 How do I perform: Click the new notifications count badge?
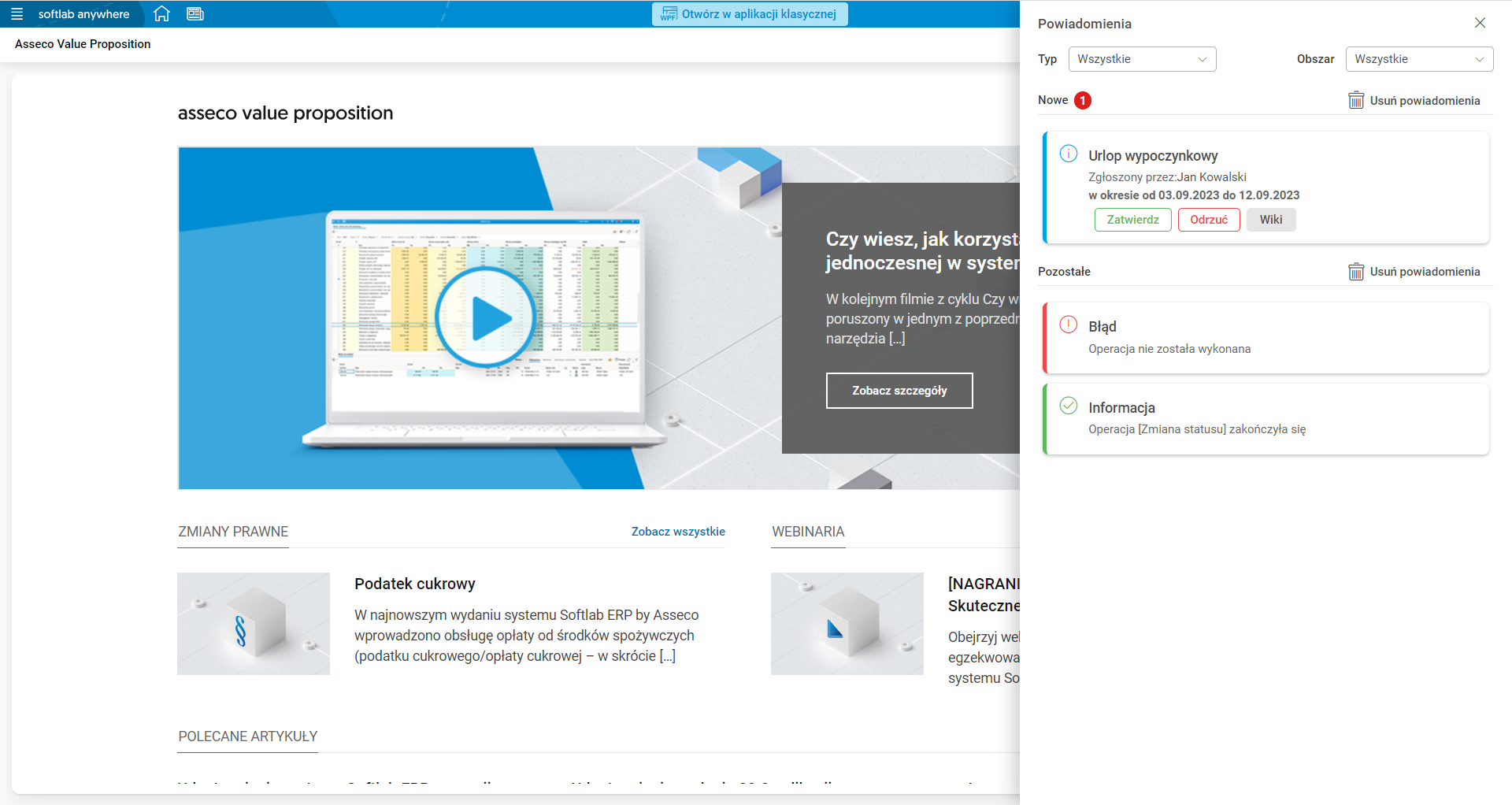(x=1083, y=100)
